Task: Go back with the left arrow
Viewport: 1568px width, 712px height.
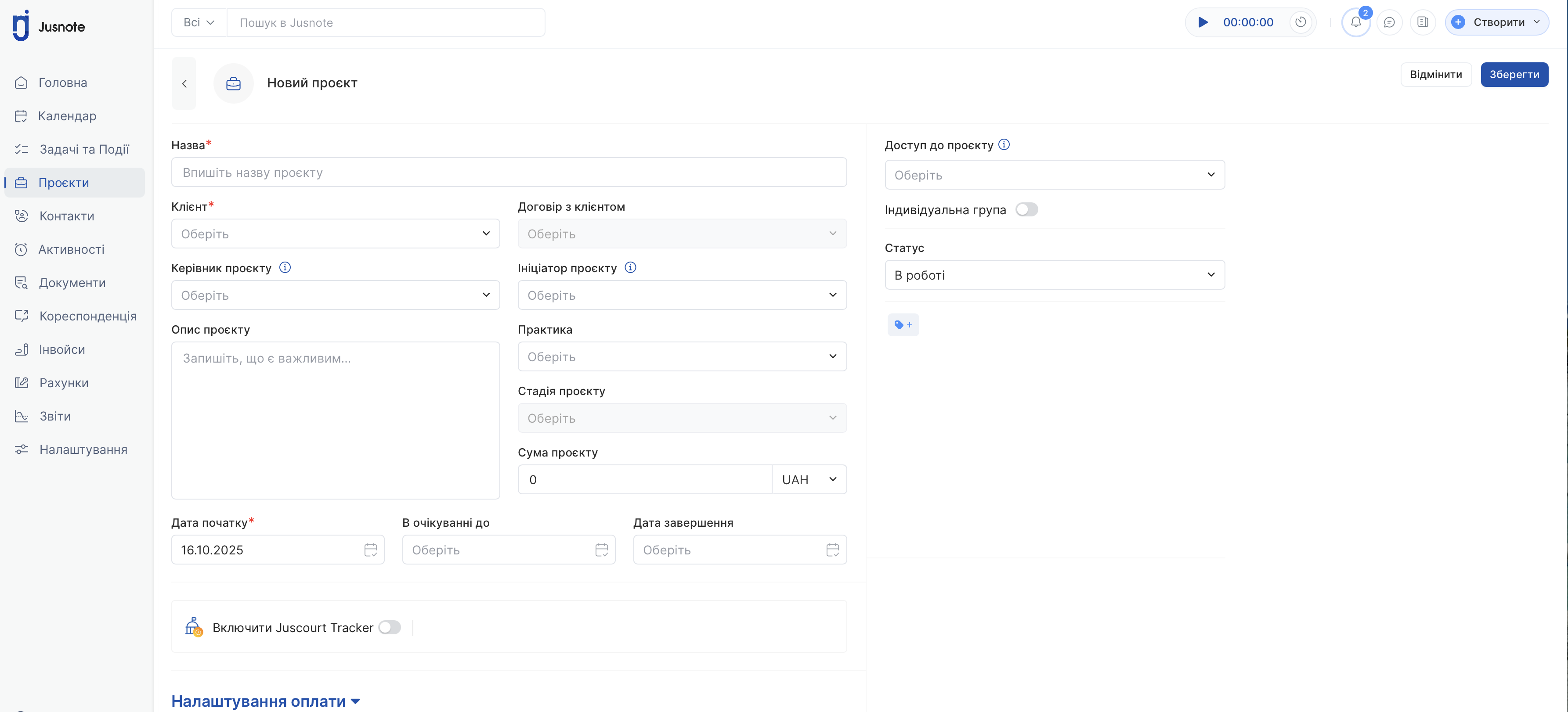Action: pyautogui.click(x=184, y=83)
